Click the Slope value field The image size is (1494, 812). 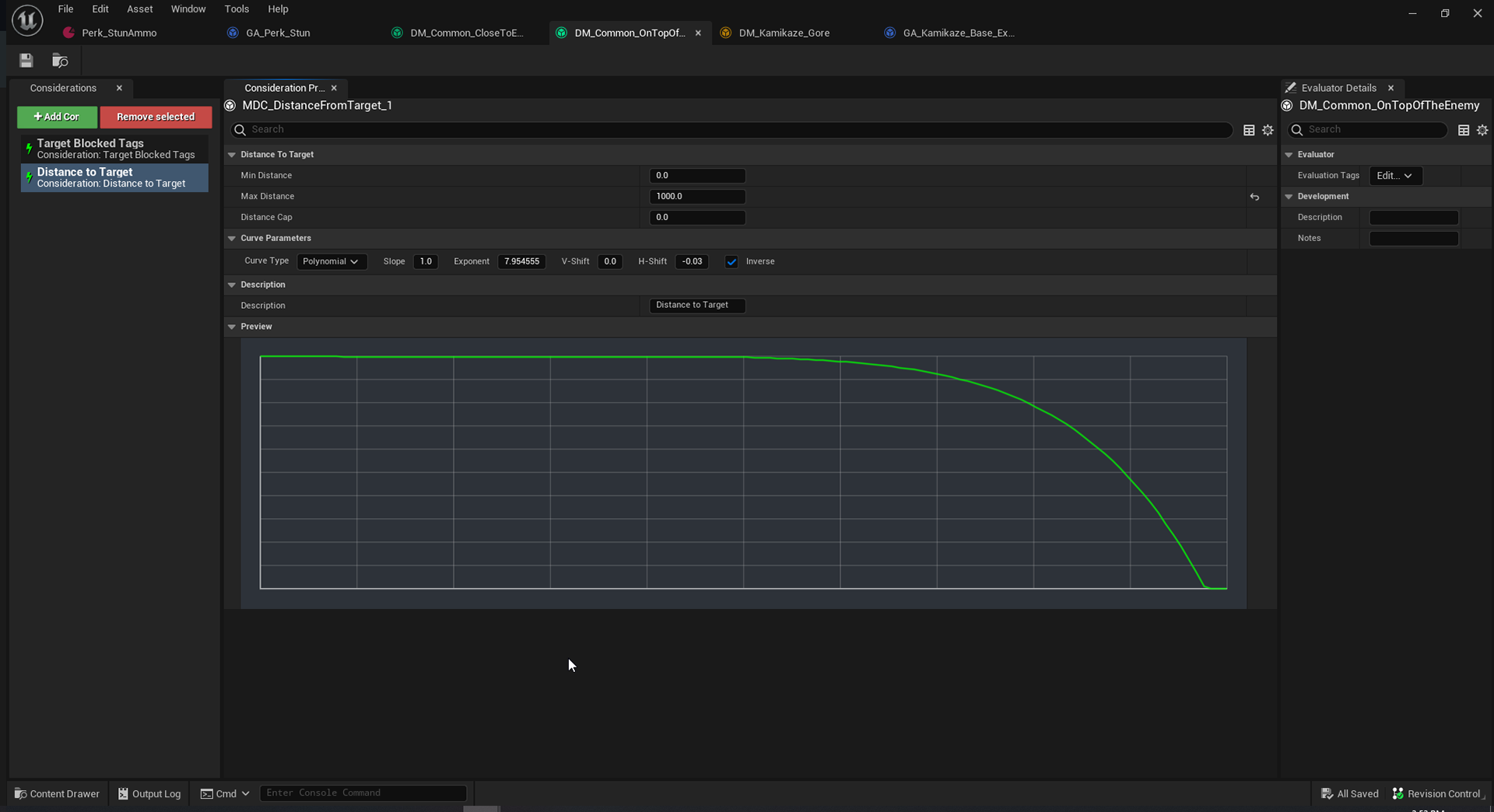[x=426, y=261]
